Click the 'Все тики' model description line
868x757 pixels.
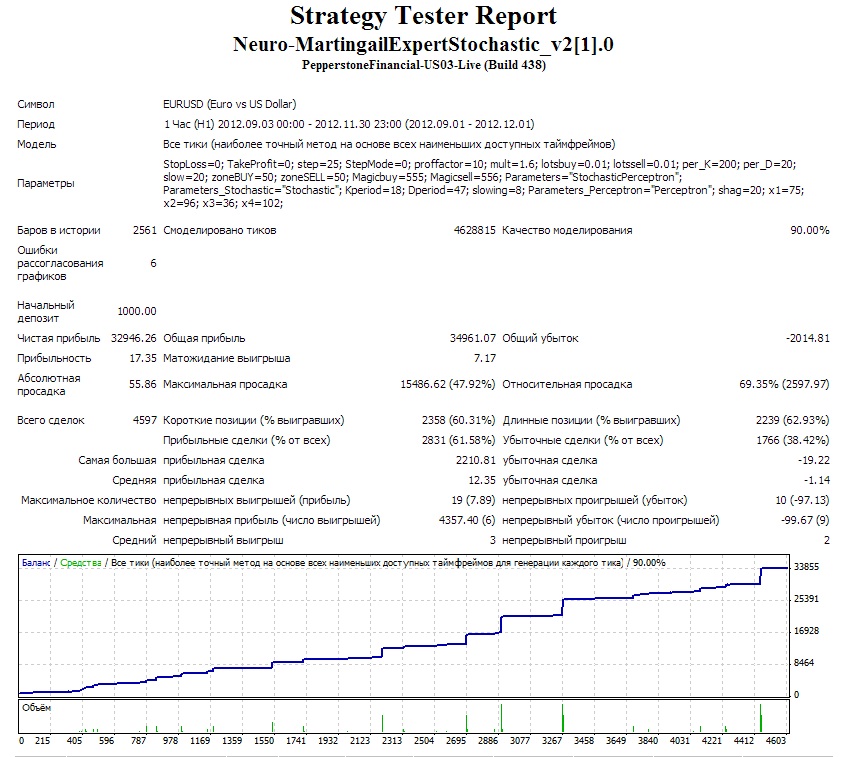point(389,144)
